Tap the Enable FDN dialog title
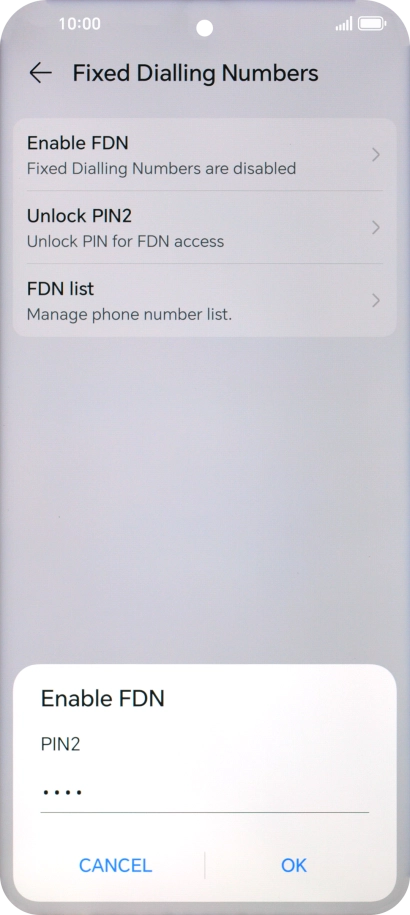 [103, 698]
